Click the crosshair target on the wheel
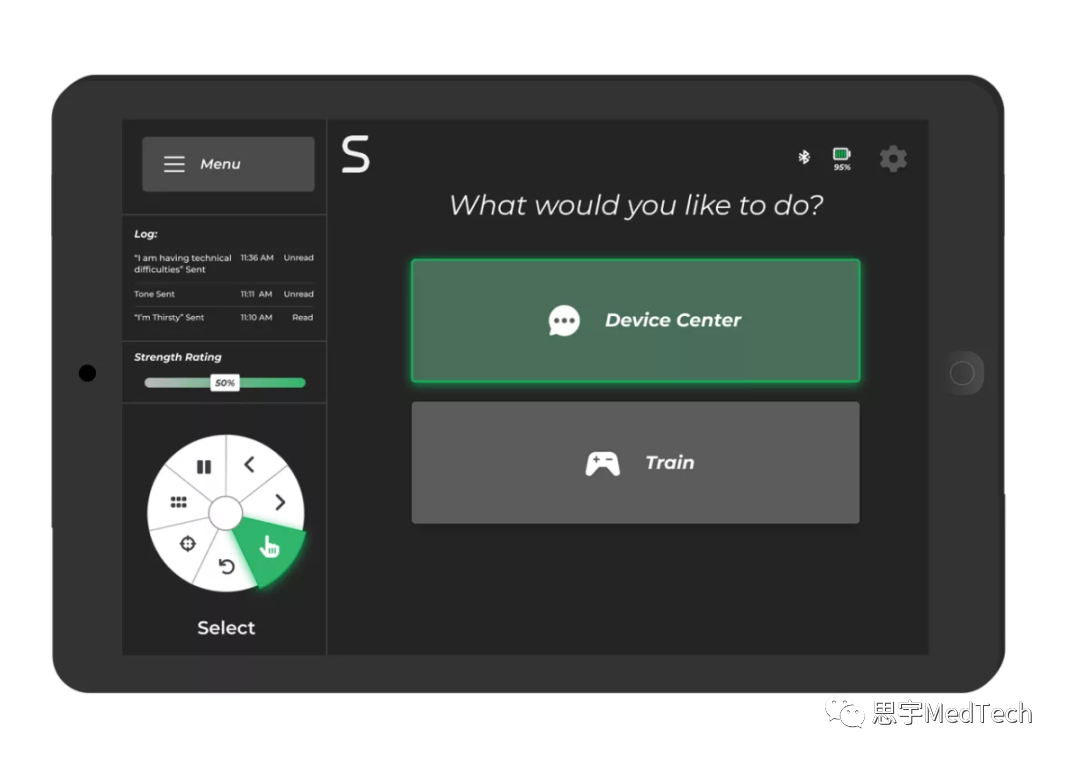Image resolution: width=1068 pixels, height=759 pixels. click(x=187, y=543)
